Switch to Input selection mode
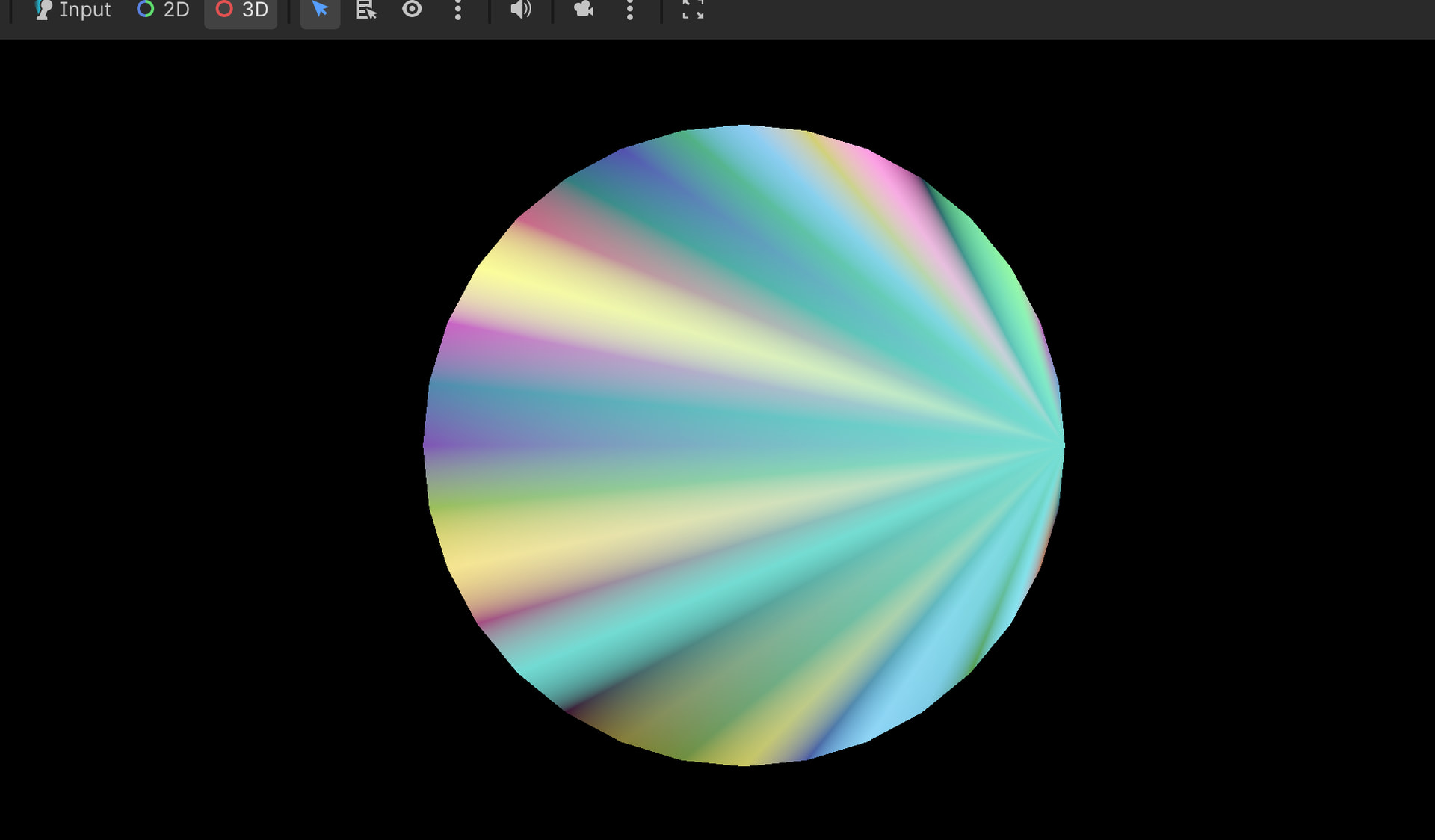 tap(73, 10)
